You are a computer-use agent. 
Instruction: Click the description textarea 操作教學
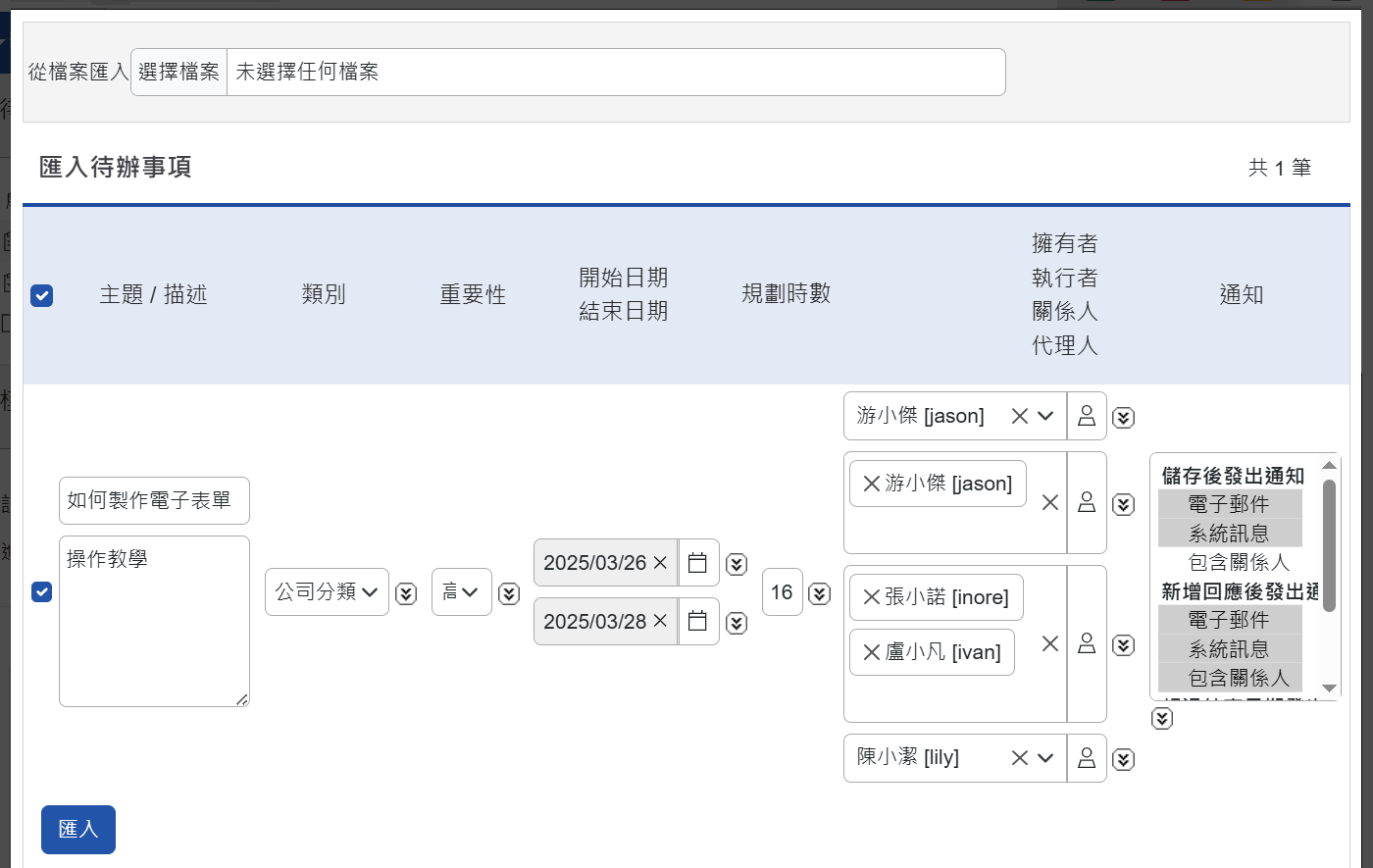[154, 621]
